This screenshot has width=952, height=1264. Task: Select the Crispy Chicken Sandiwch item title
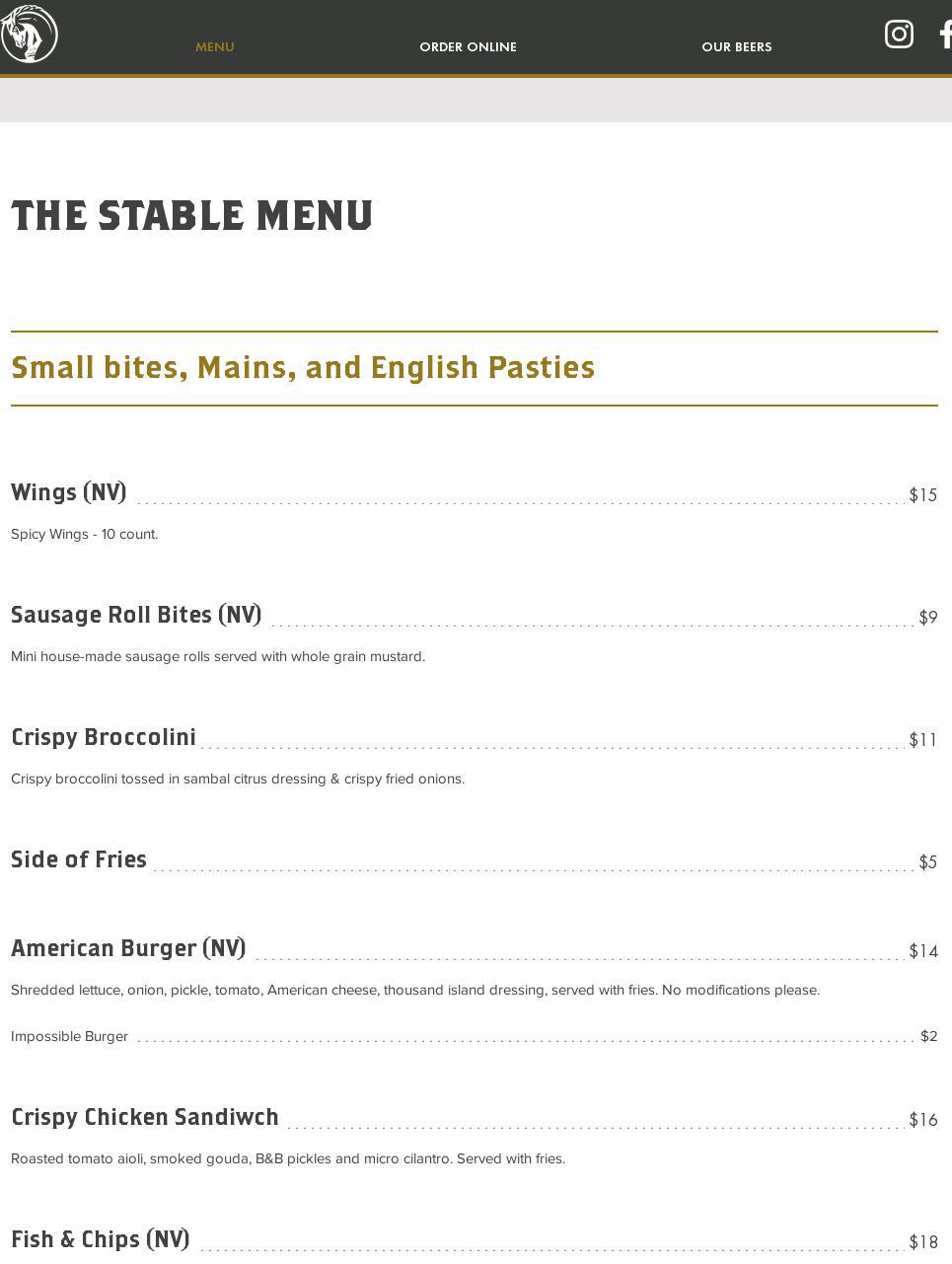[145, 1117]
